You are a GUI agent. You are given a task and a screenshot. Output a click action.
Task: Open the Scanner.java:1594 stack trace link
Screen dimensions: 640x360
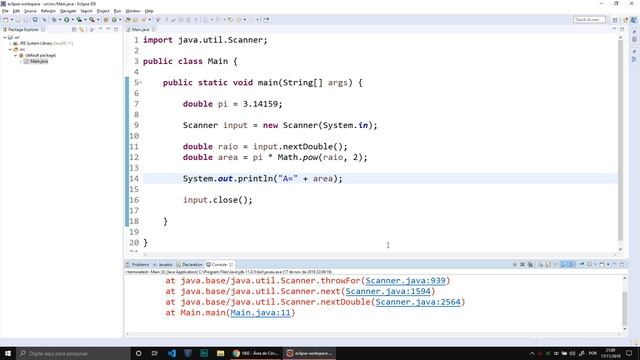(388, 291)
